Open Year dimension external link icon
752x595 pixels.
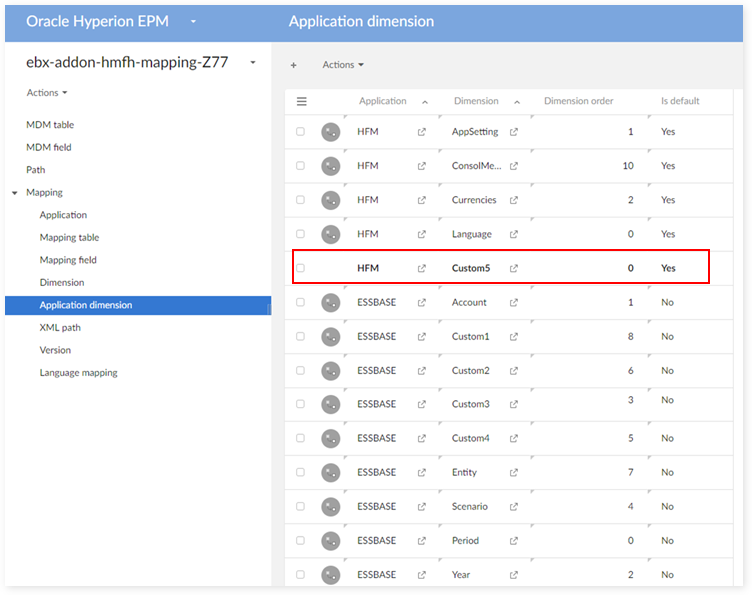point(514,574)
